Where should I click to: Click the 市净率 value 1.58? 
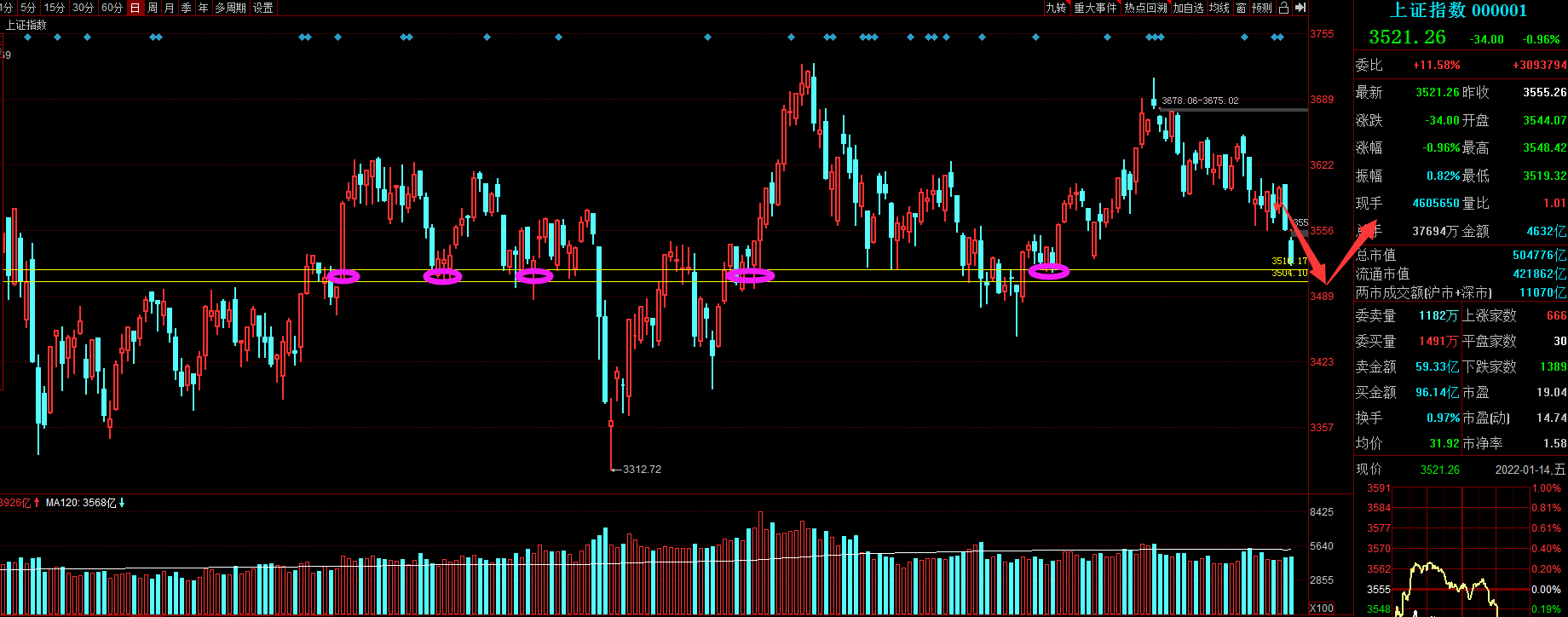point(1554,443)
